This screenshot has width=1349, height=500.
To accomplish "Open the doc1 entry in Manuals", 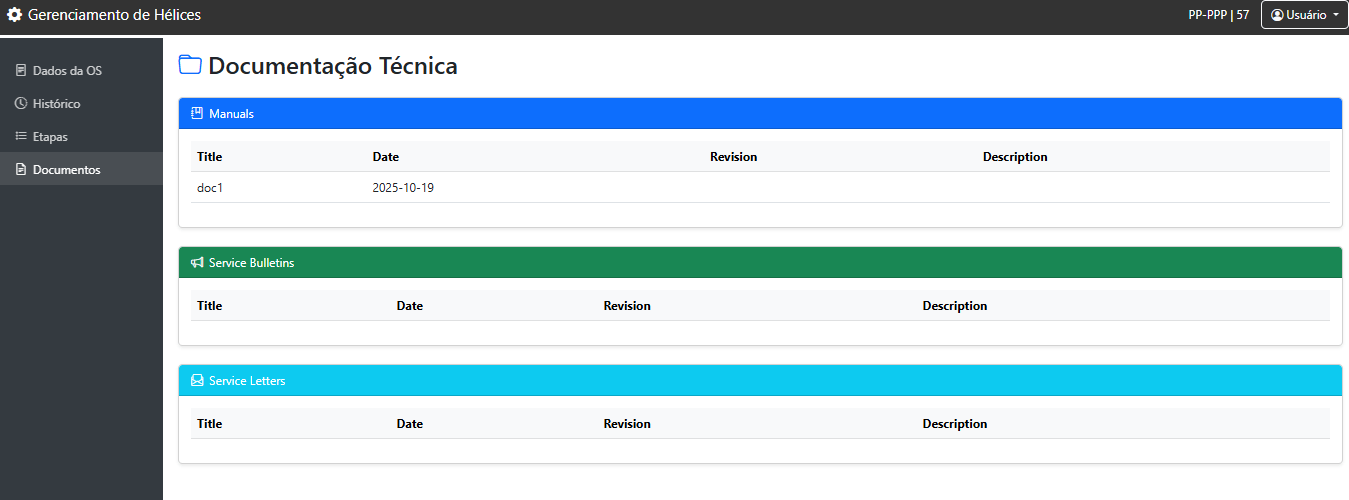I will 209,187.
